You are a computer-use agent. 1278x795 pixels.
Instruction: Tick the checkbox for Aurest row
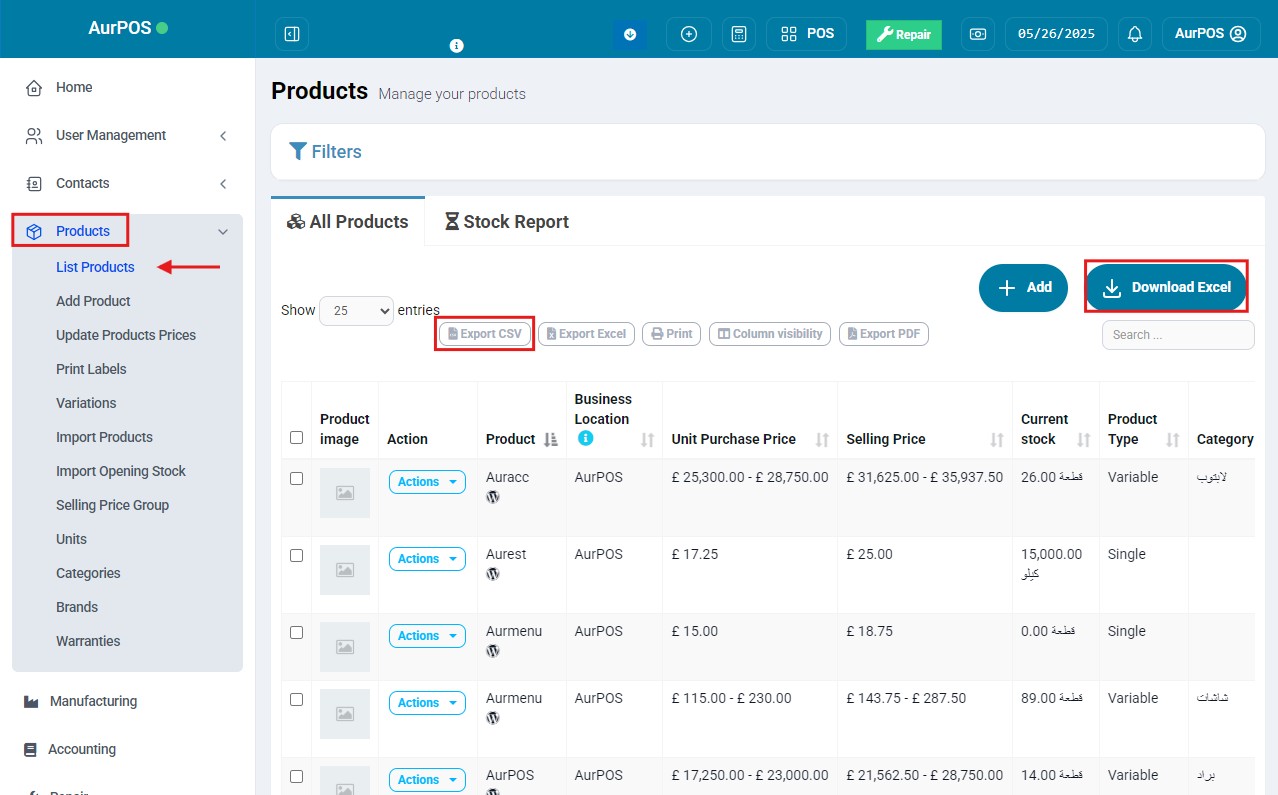(296, 555)
